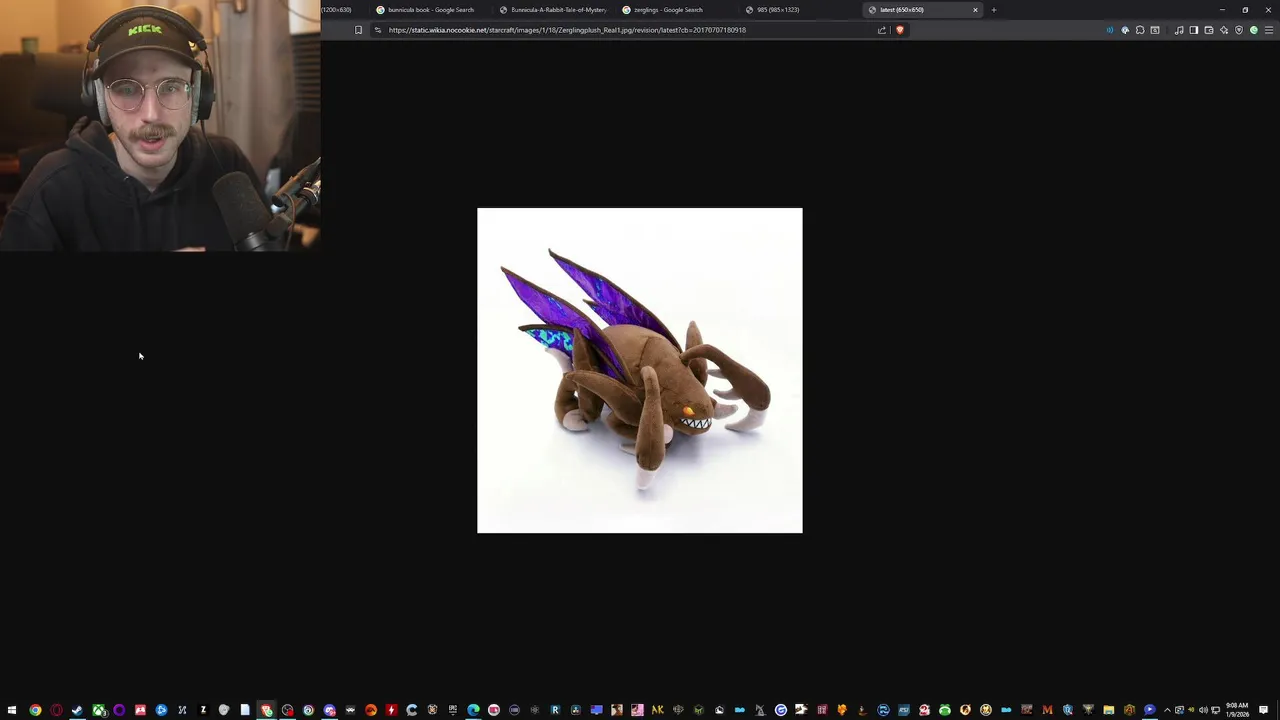
Task: Open the 'AK' taskbar icon
Action: [x=657, y=710]
